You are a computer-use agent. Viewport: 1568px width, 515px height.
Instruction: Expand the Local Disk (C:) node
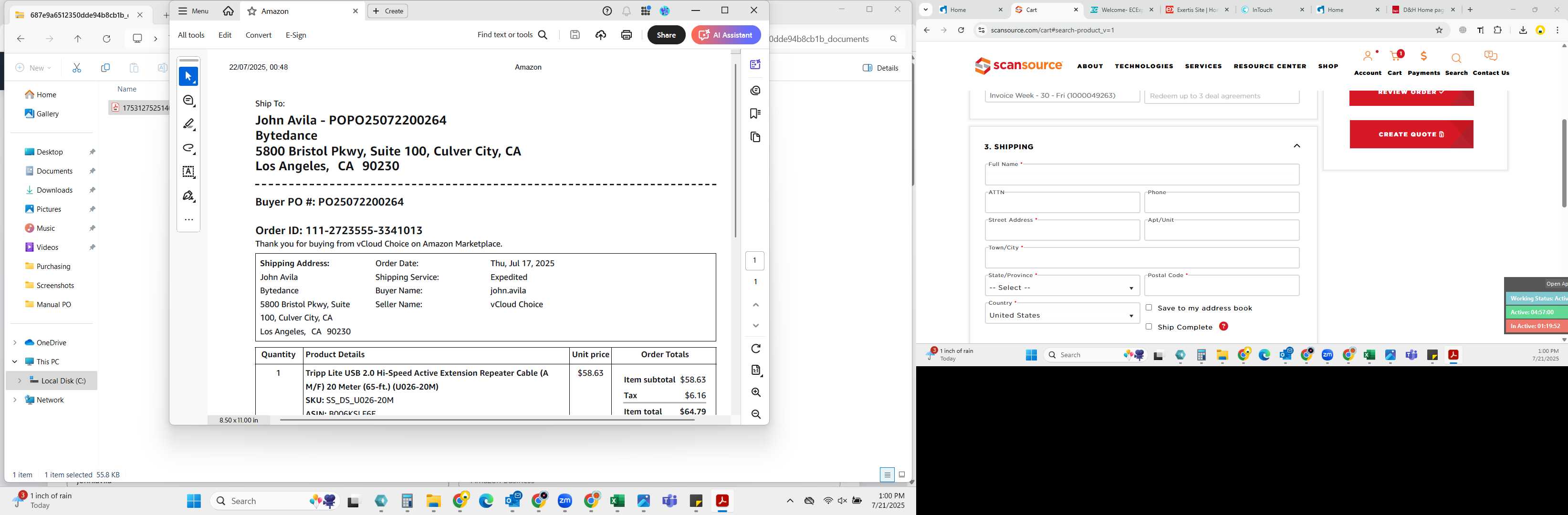pos(20,381)
